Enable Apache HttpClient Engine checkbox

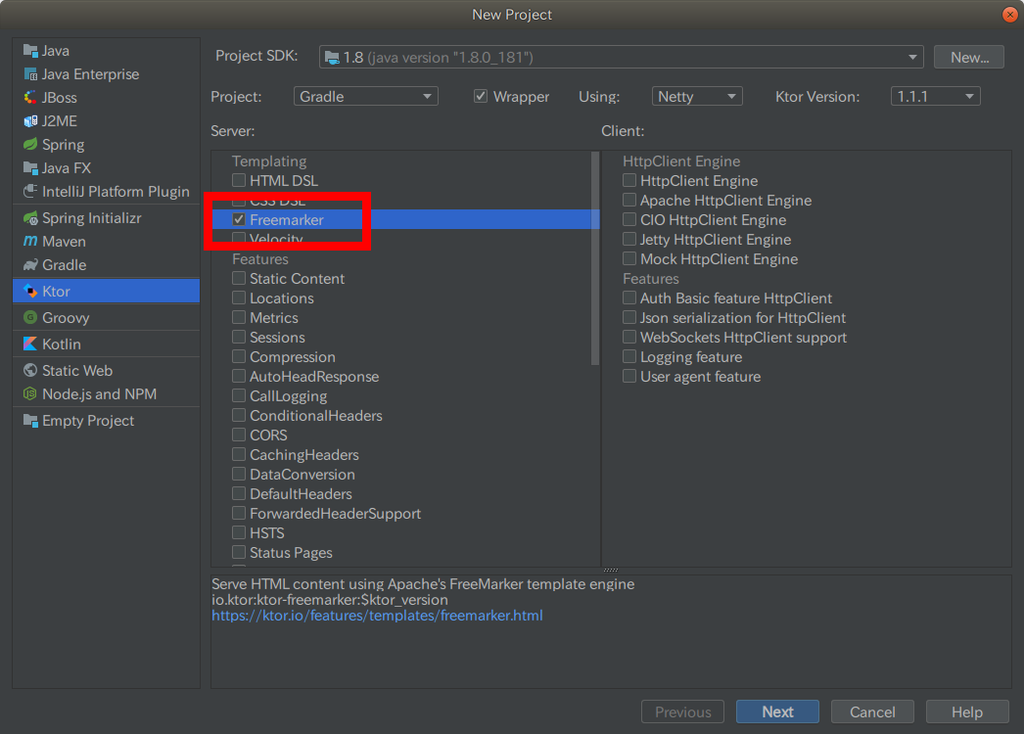tap(630, 200)
